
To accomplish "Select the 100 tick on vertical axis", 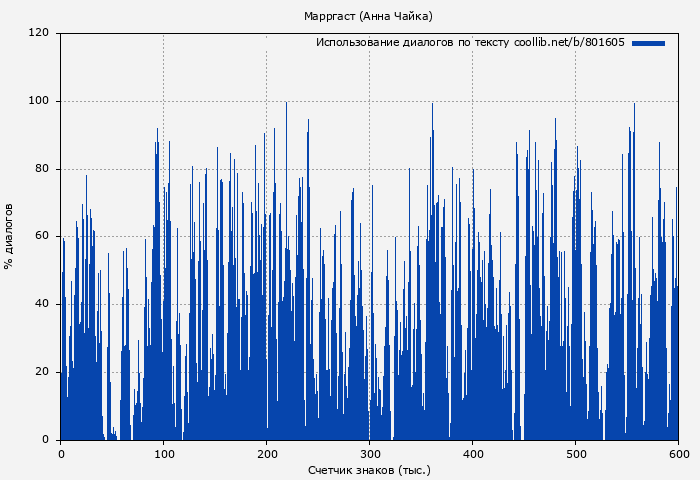I will click(39, 101).
